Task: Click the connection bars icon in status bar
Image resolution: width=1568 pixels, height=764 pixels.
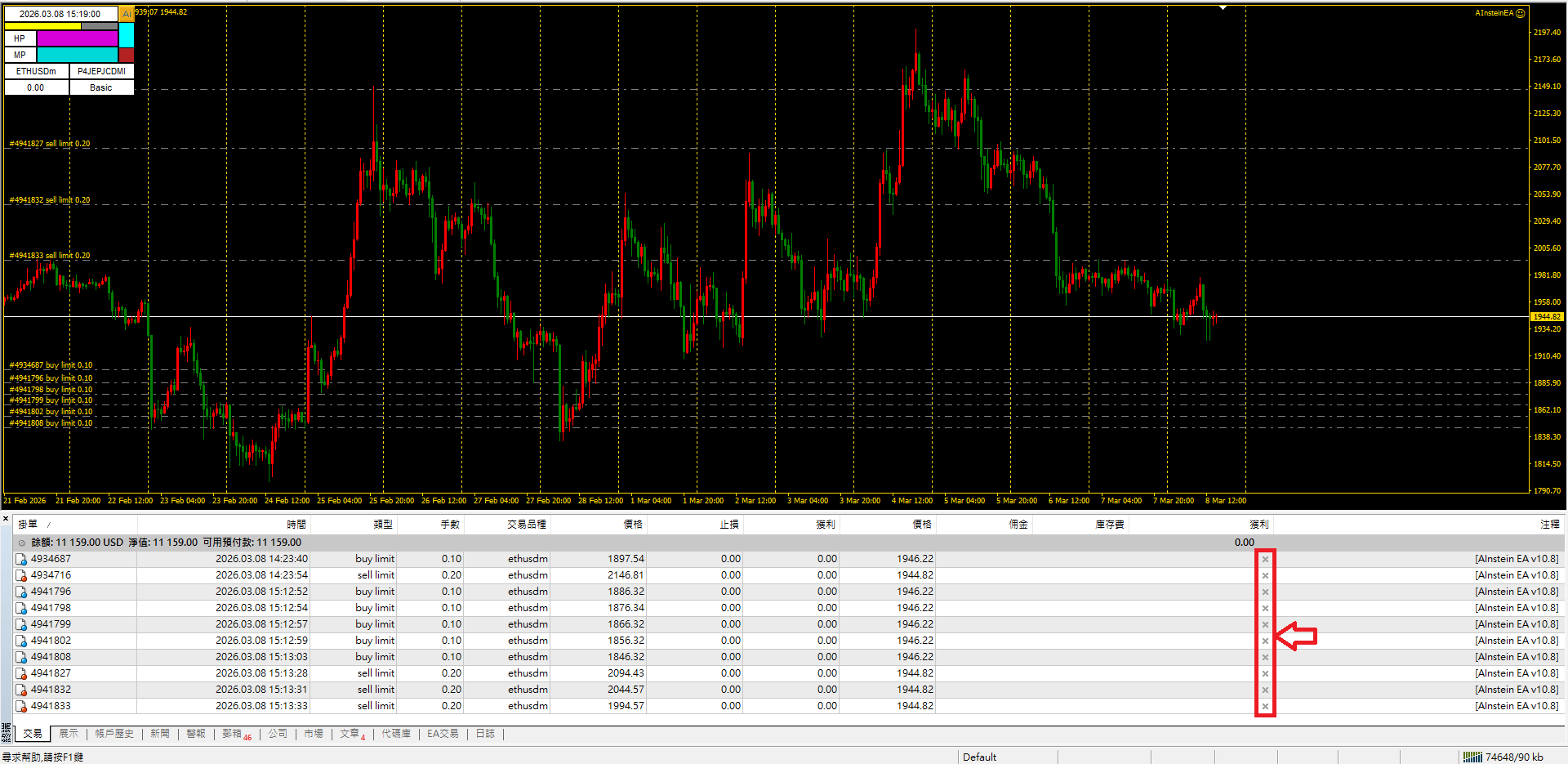Action: click(x=1472, y=757)
